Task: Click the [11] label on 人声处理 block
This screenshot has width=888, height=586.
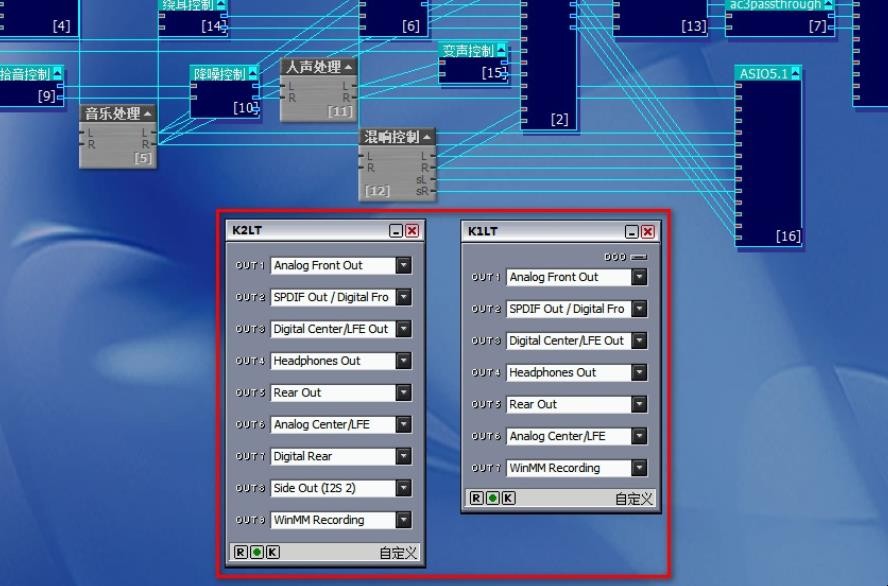Action: click(340, 112)
